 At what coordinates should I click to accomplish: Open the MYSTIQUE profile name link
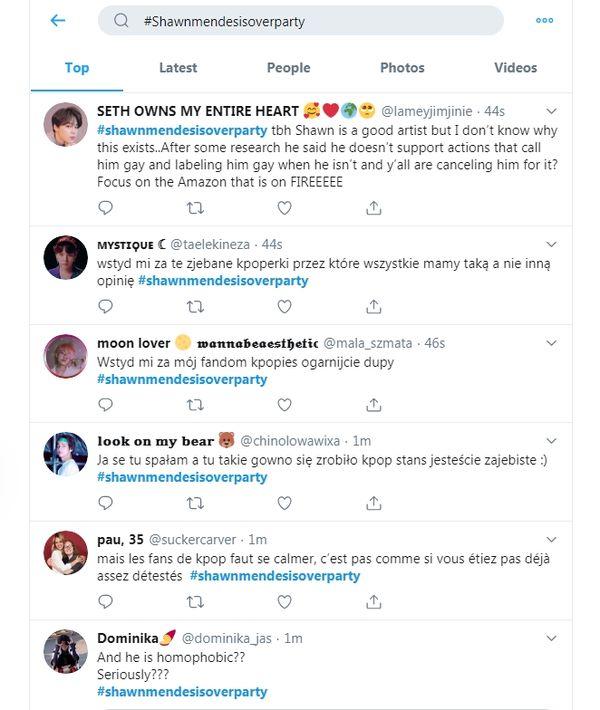(x=125, y=243)
